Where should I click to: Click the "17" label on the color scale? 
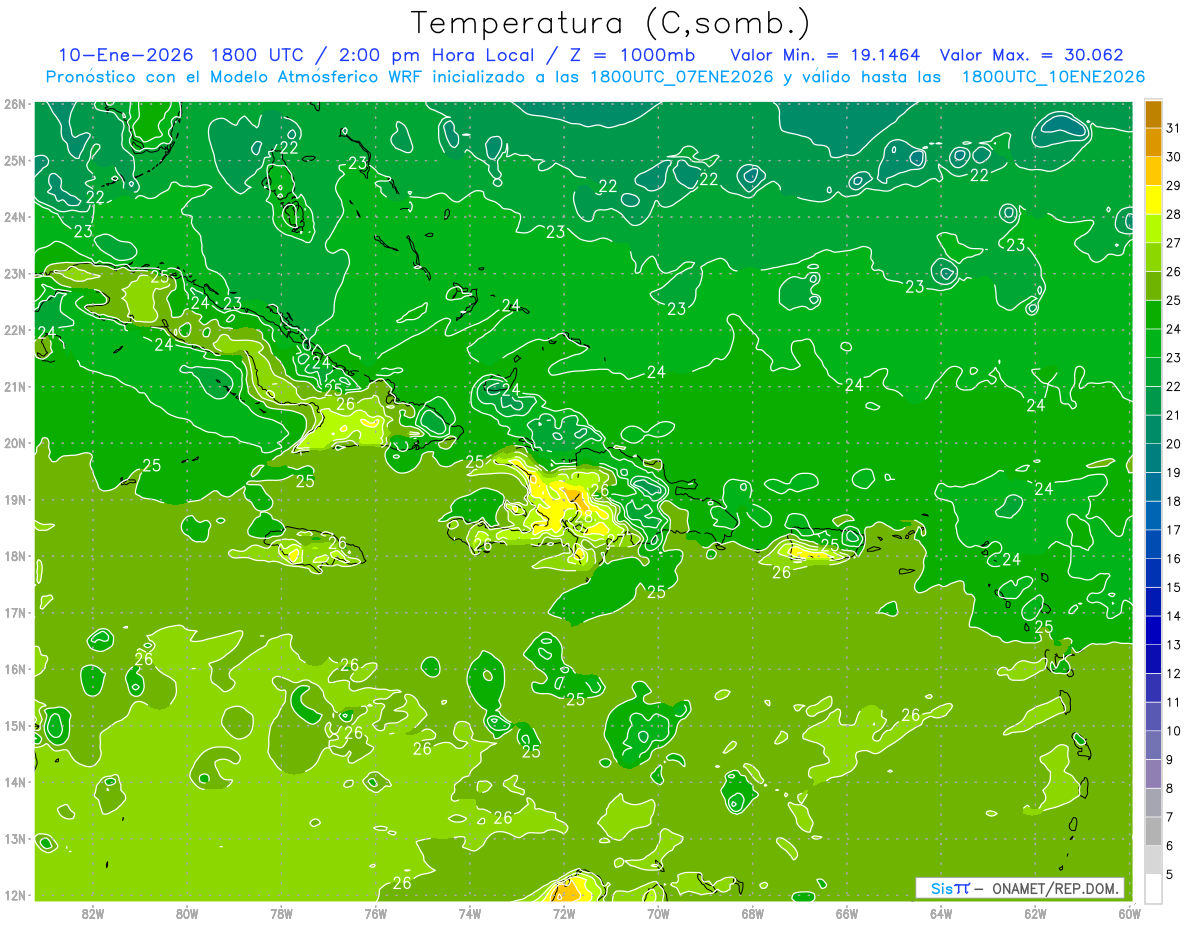[x=1174, y=530]
